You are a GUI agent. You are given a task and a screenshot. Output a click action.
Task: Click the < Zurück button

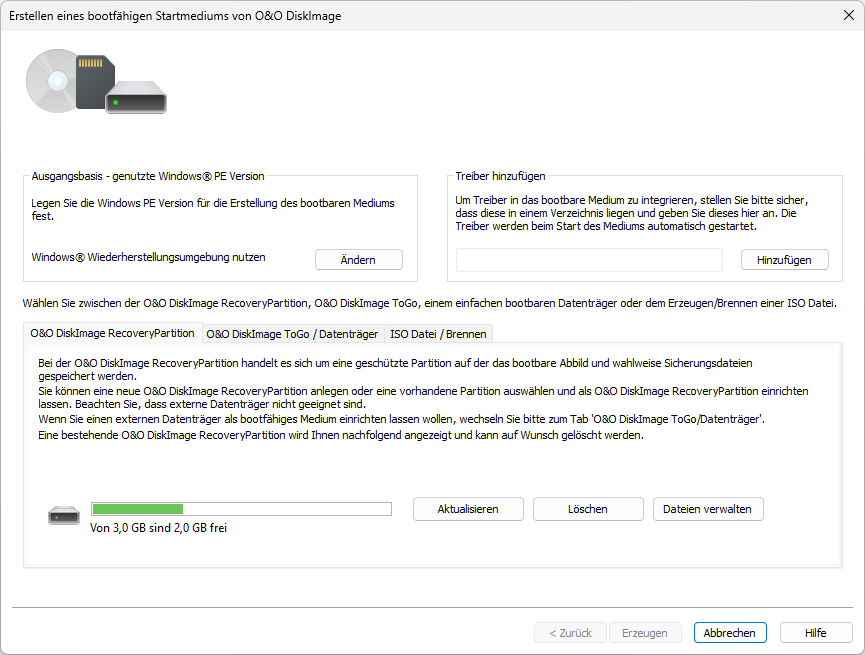click(570, 633)
